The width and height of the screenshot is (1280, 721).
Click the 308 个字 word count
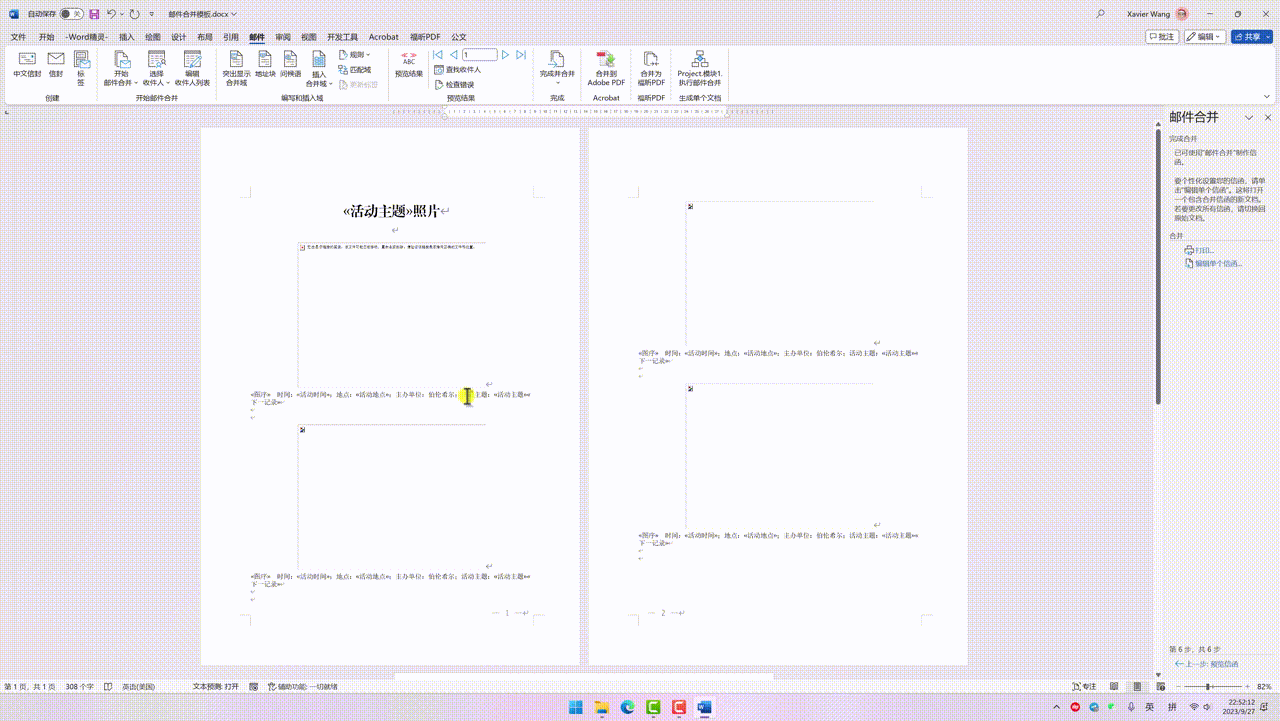80,687
